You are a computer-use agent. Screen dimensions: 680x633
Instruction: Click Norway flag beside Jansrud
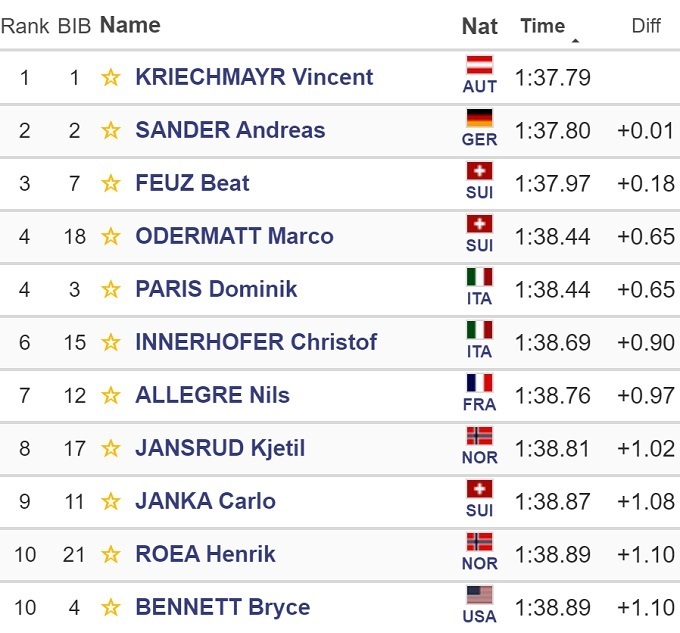click(480, 437)
